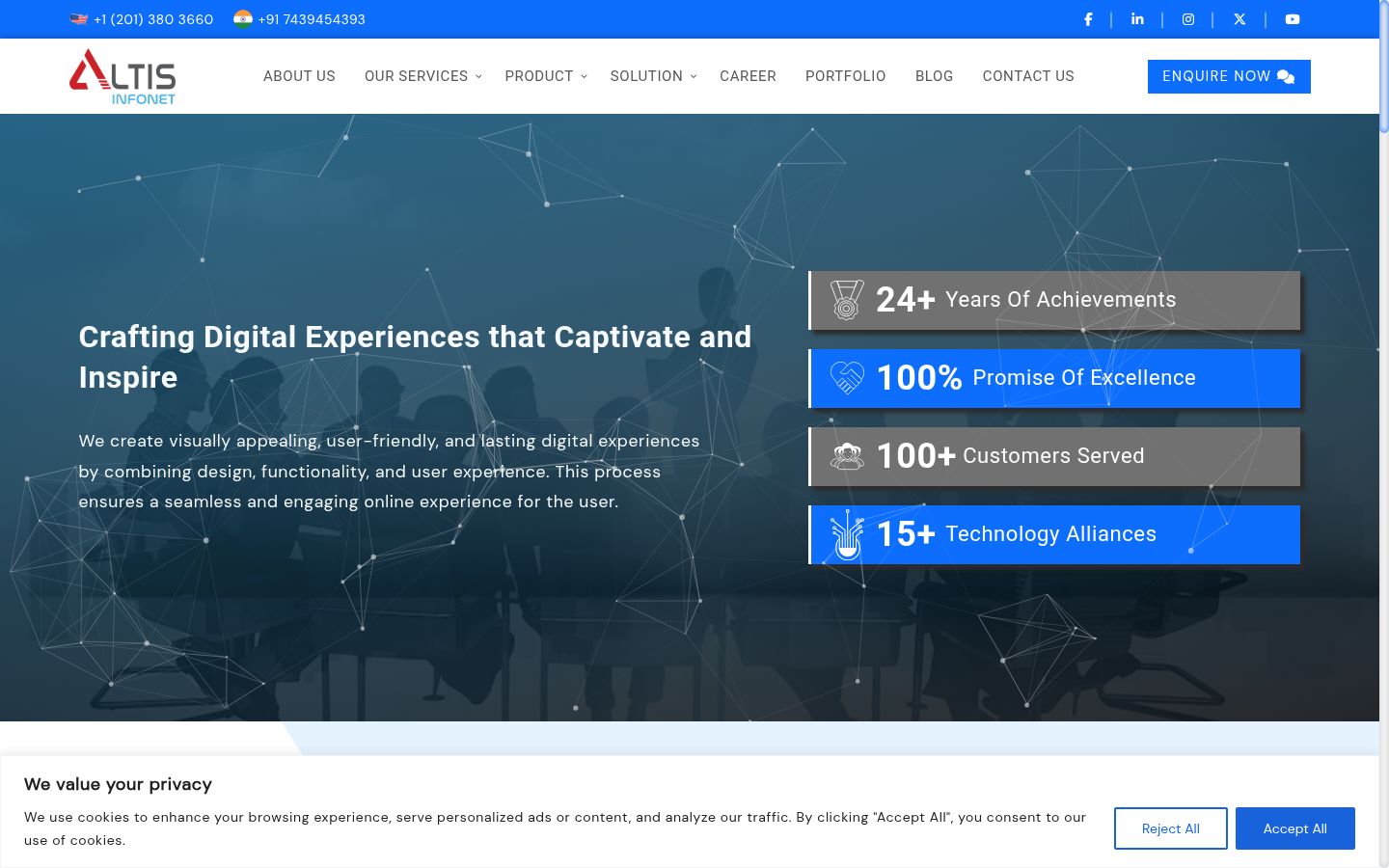
Task: Call the India number +91 7439454393
Action: [312, 19]
